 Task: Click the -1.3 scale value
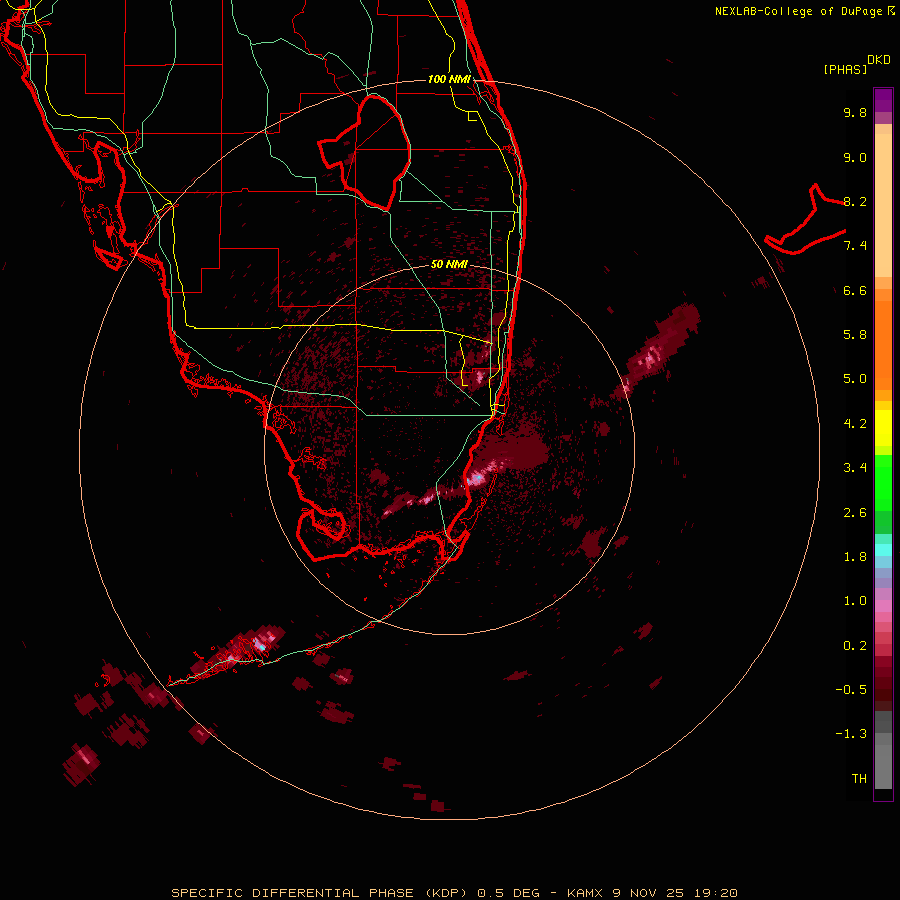(x=851, y=734)
